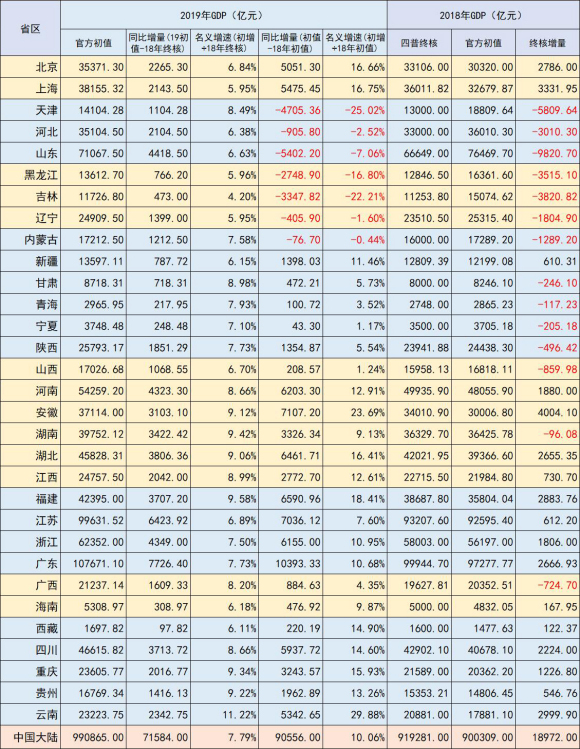Image resolution: width=580 pixels, height=749 pixels.
Task: Select the 官方初值 column header under 2019
Action: click(x=94, y=43)
